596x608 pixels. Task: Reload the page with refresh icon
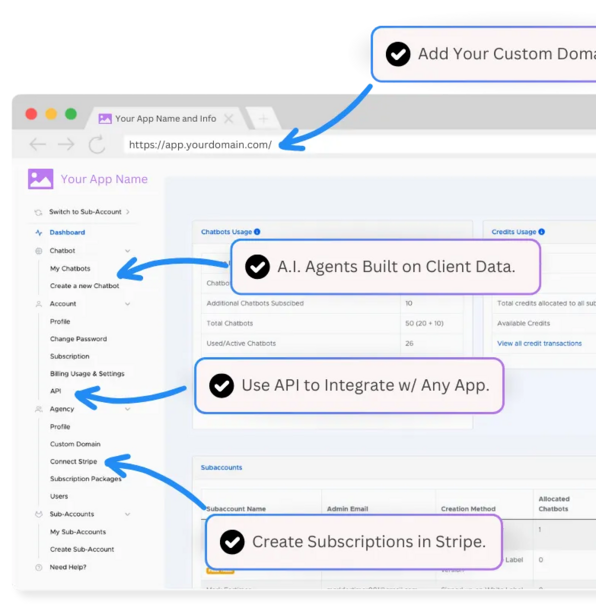click(x=97, y=144)
